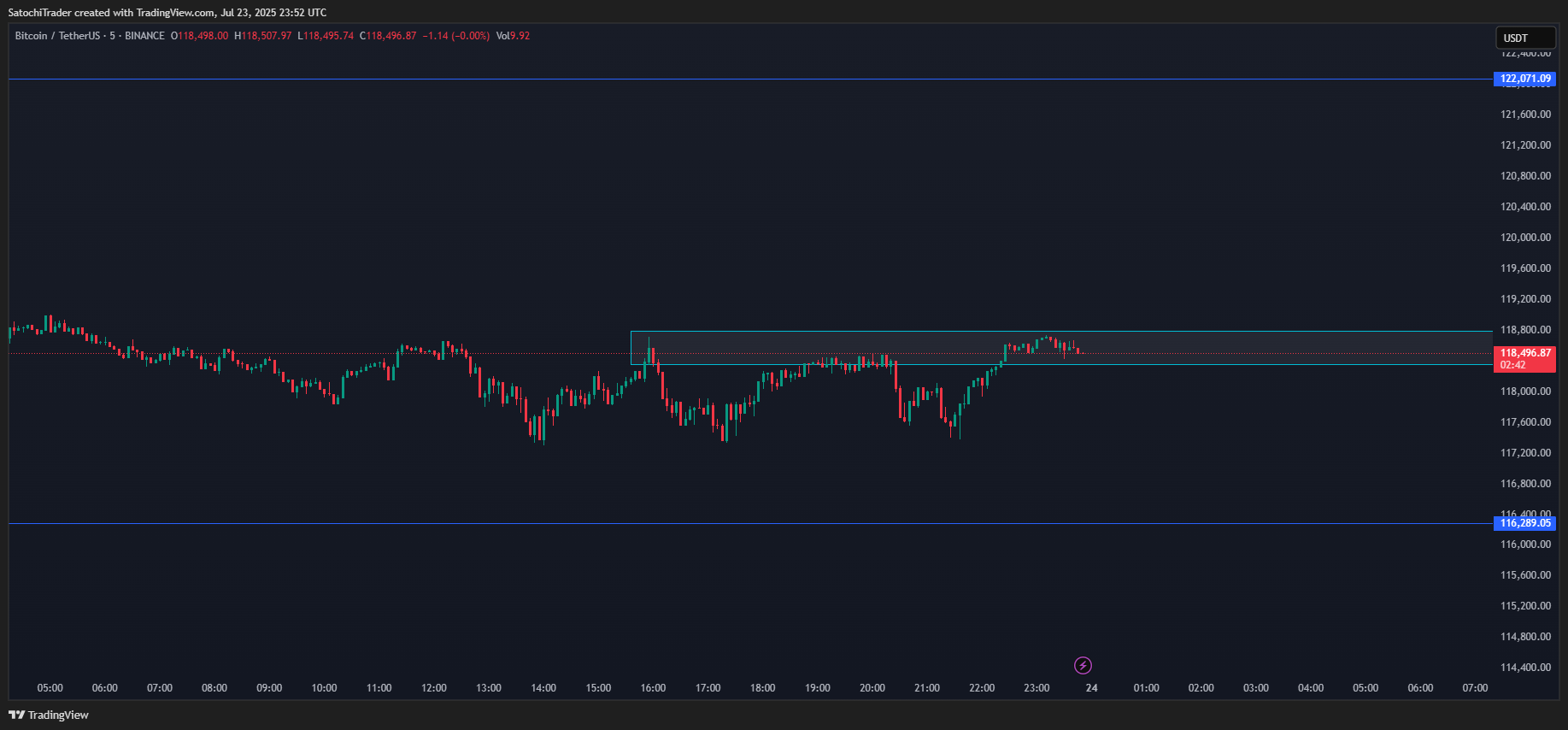Click the 117,200.00 price axis label

(x=1525, y=453)
